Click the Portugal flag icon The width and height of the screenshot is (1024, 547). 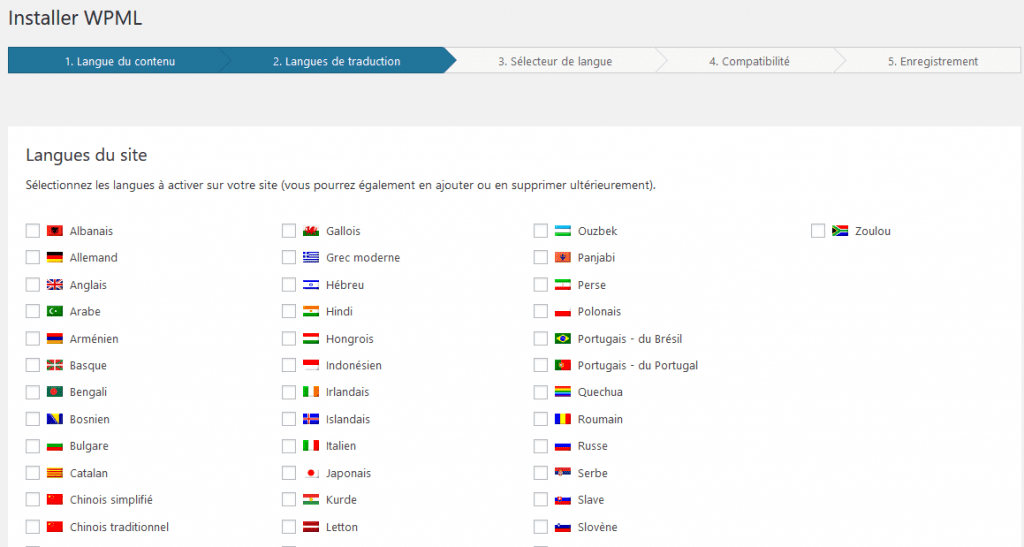click(563, 366)
